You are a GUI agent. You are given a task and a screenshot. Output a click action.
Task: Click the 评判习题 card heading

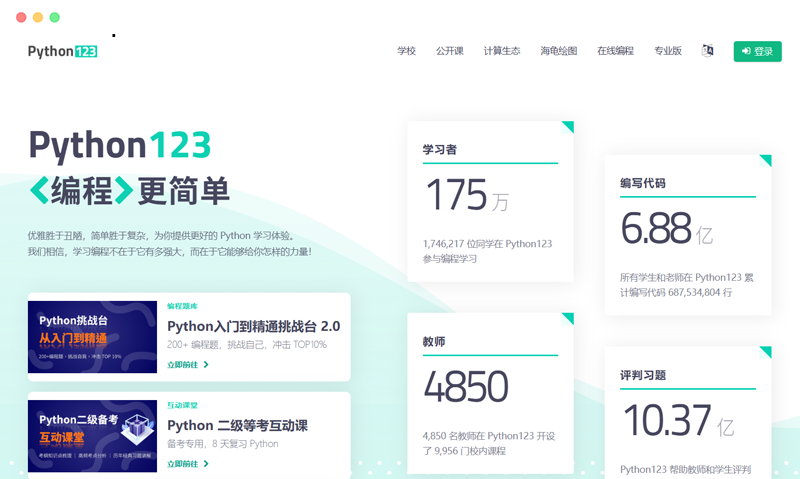click(x=642, y=375)
